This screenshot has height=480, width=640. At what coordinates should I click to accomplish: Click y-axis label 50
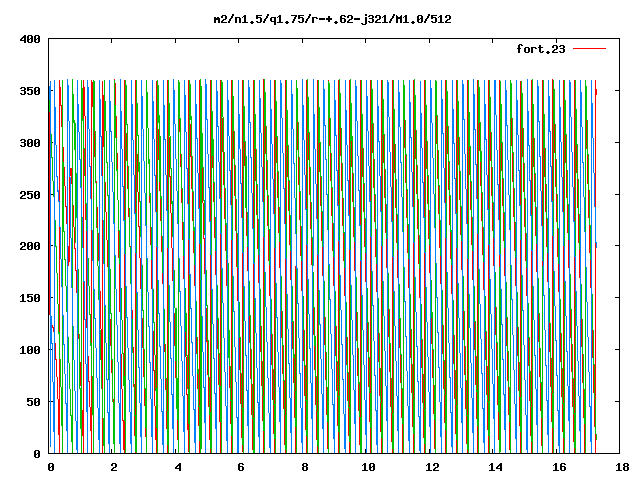[33, 402]
